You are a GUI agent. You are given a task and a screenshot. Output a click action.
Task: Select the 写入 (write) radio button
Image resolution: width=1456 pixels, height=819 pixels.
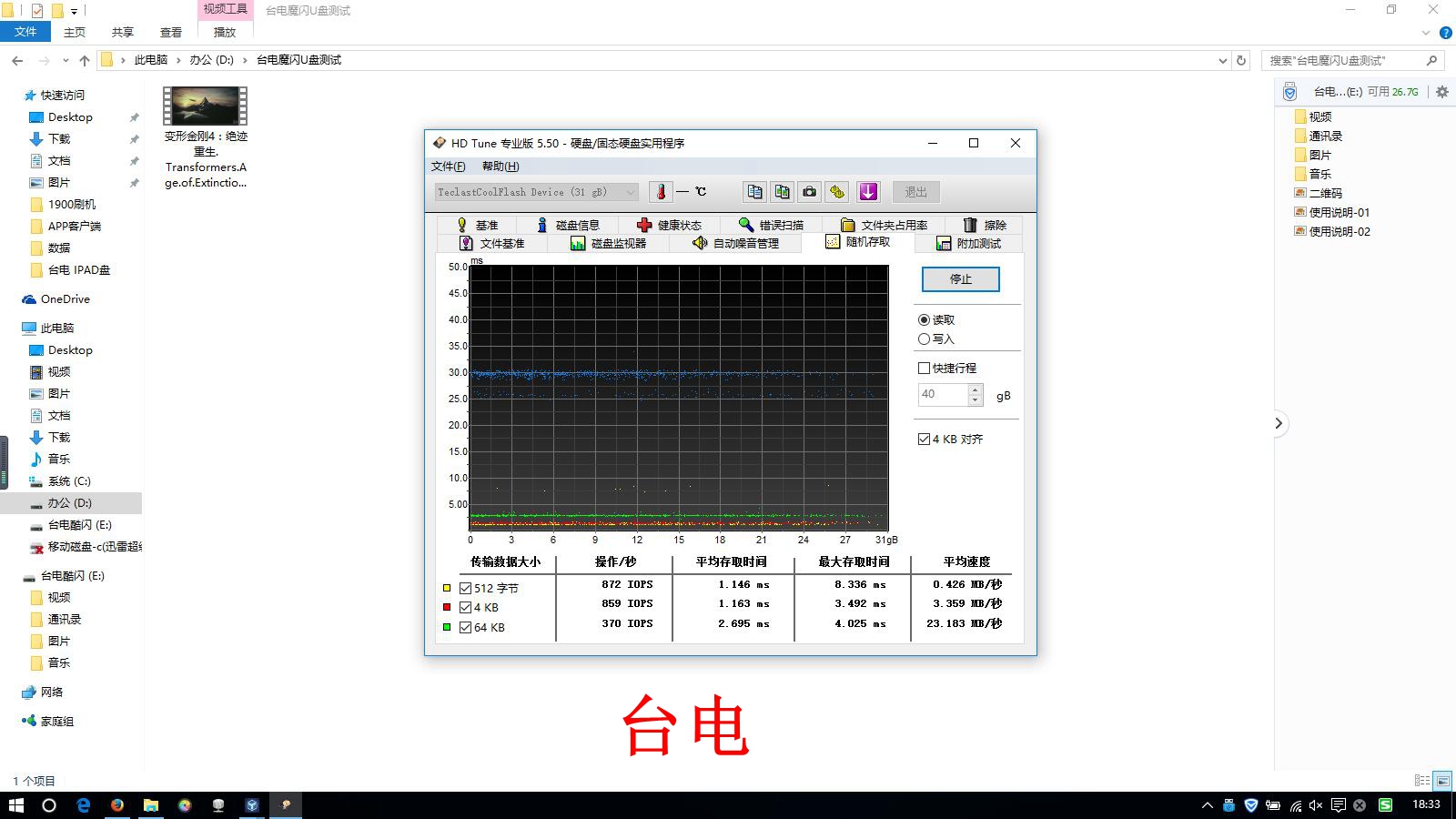pyautogui.click(x=924, y=339)
